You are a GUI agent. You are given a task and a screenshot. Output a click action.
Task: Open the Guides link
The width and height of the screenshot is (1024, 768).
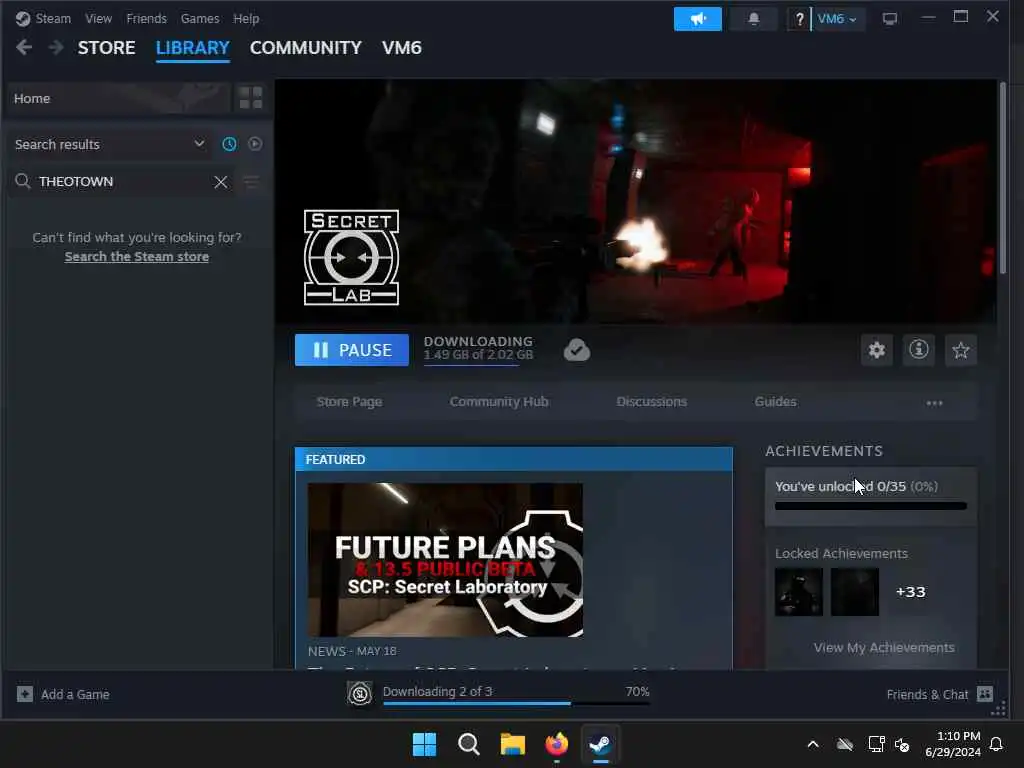pyautogui.click(x=775, y=402)
